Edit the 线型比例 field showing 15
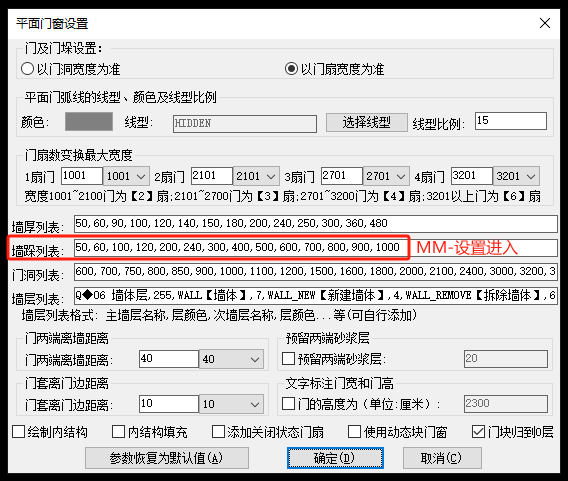Viewport: 568px width, 481px height. click(511, 121)
